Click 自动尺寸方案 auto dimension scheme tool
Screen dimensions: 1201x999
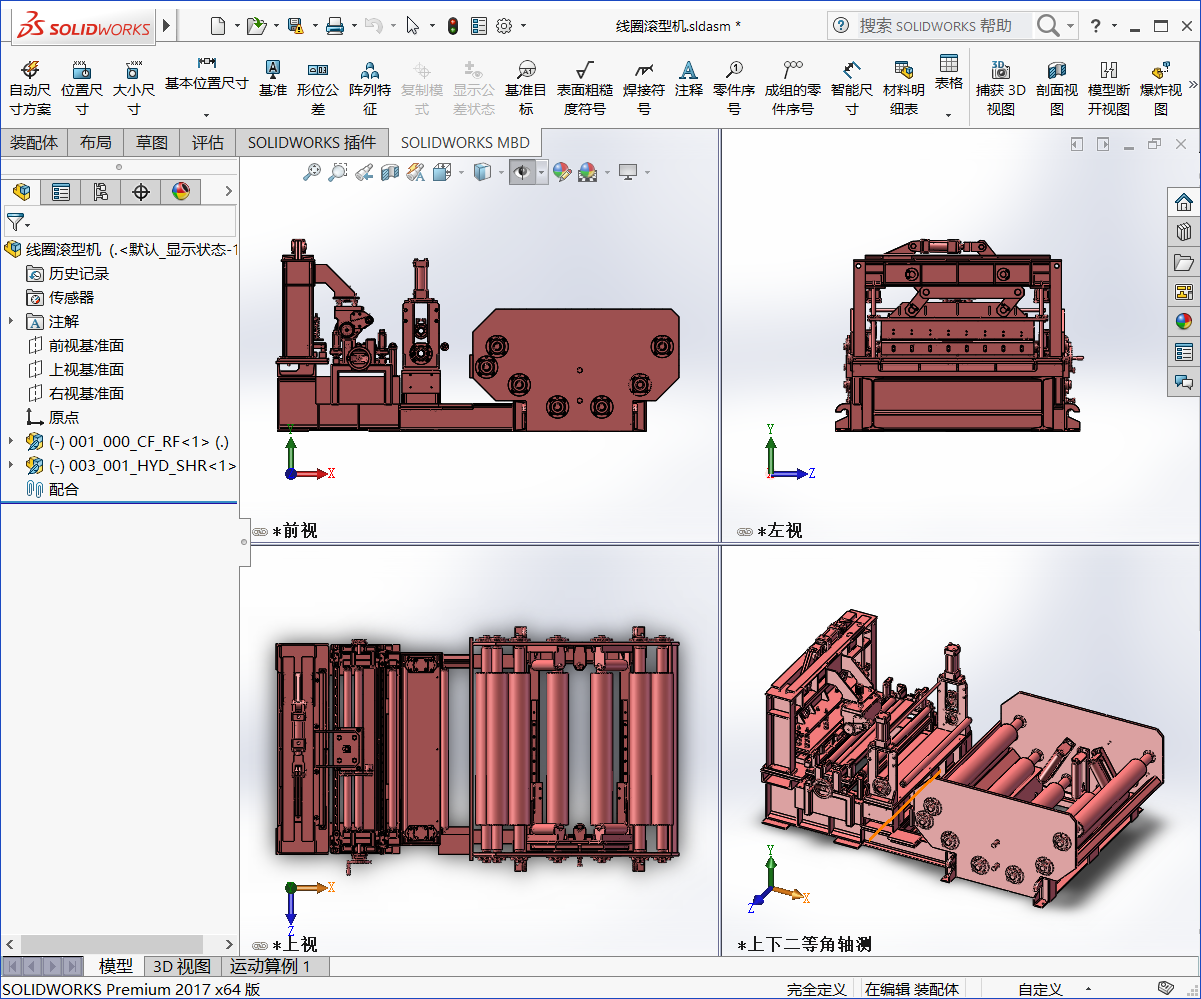(30, 88)
